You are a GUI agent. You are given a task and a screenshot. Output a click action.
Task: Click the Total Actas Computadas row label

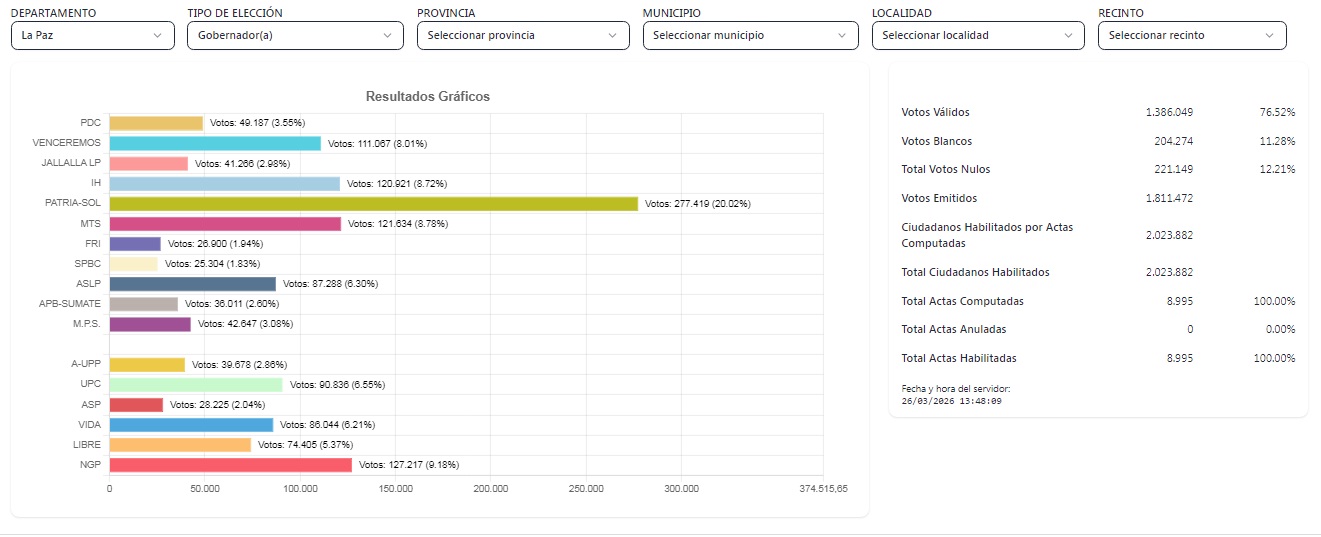[962, 301]
